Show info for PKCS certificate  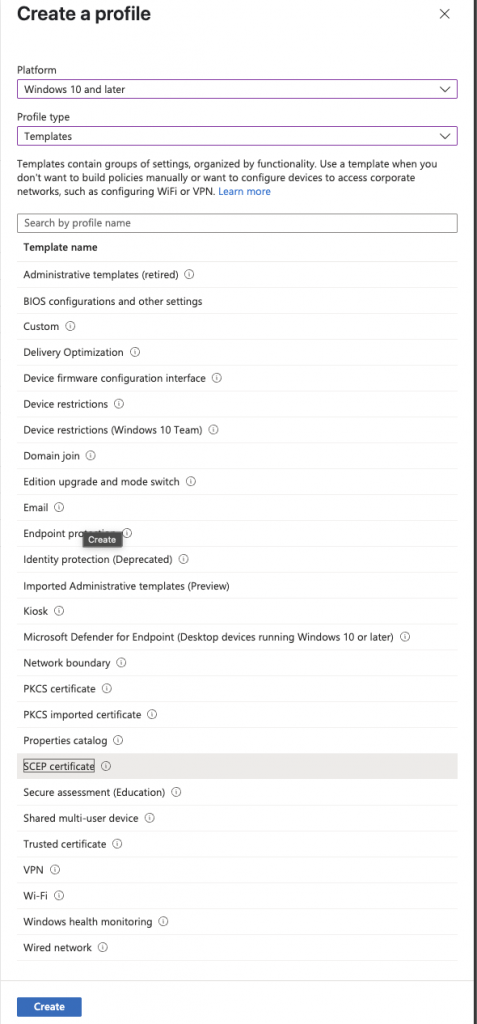[x=107, y=688]
